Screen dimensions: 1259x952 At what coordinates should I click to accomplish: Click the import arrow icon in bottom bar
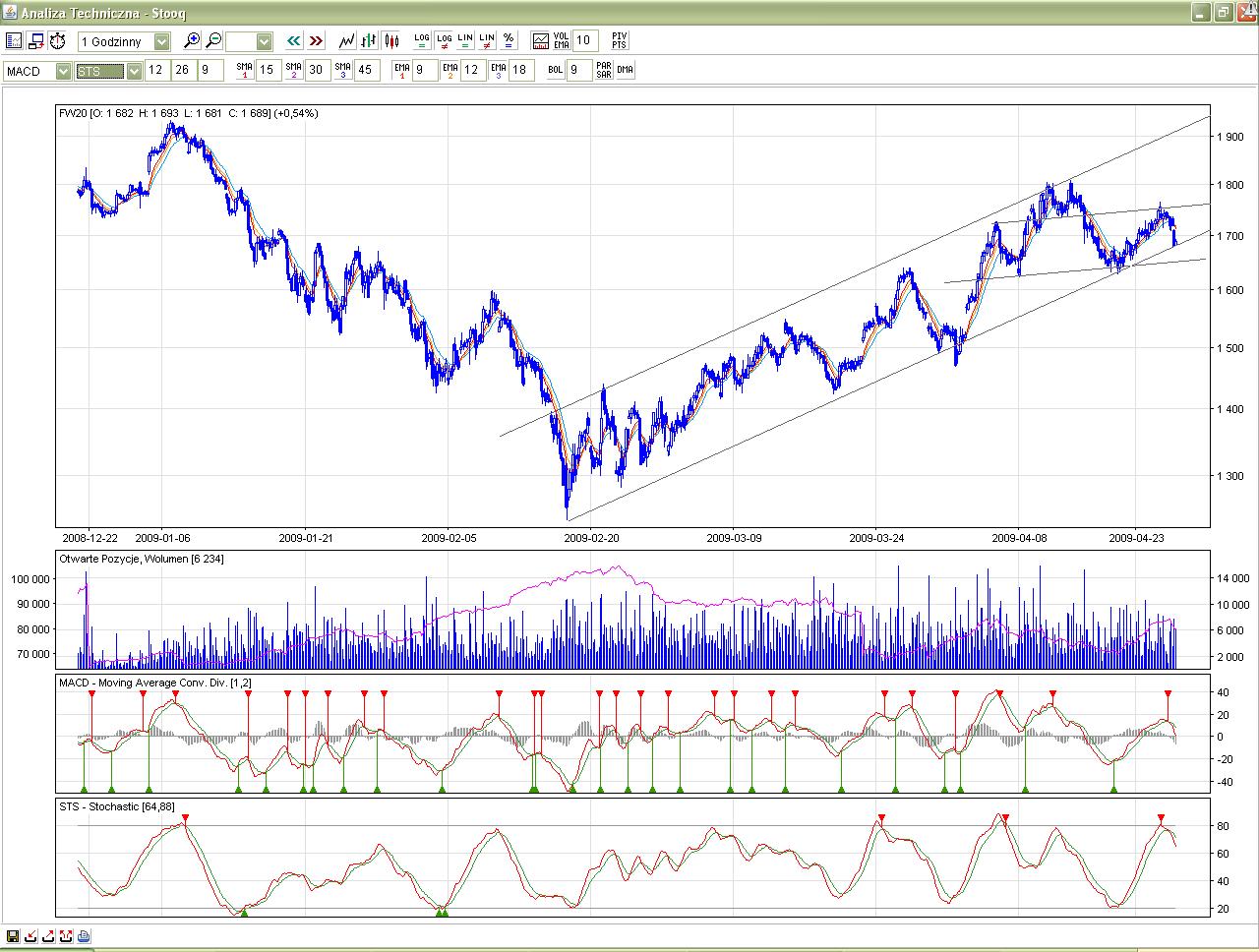(x=31, y=936)
